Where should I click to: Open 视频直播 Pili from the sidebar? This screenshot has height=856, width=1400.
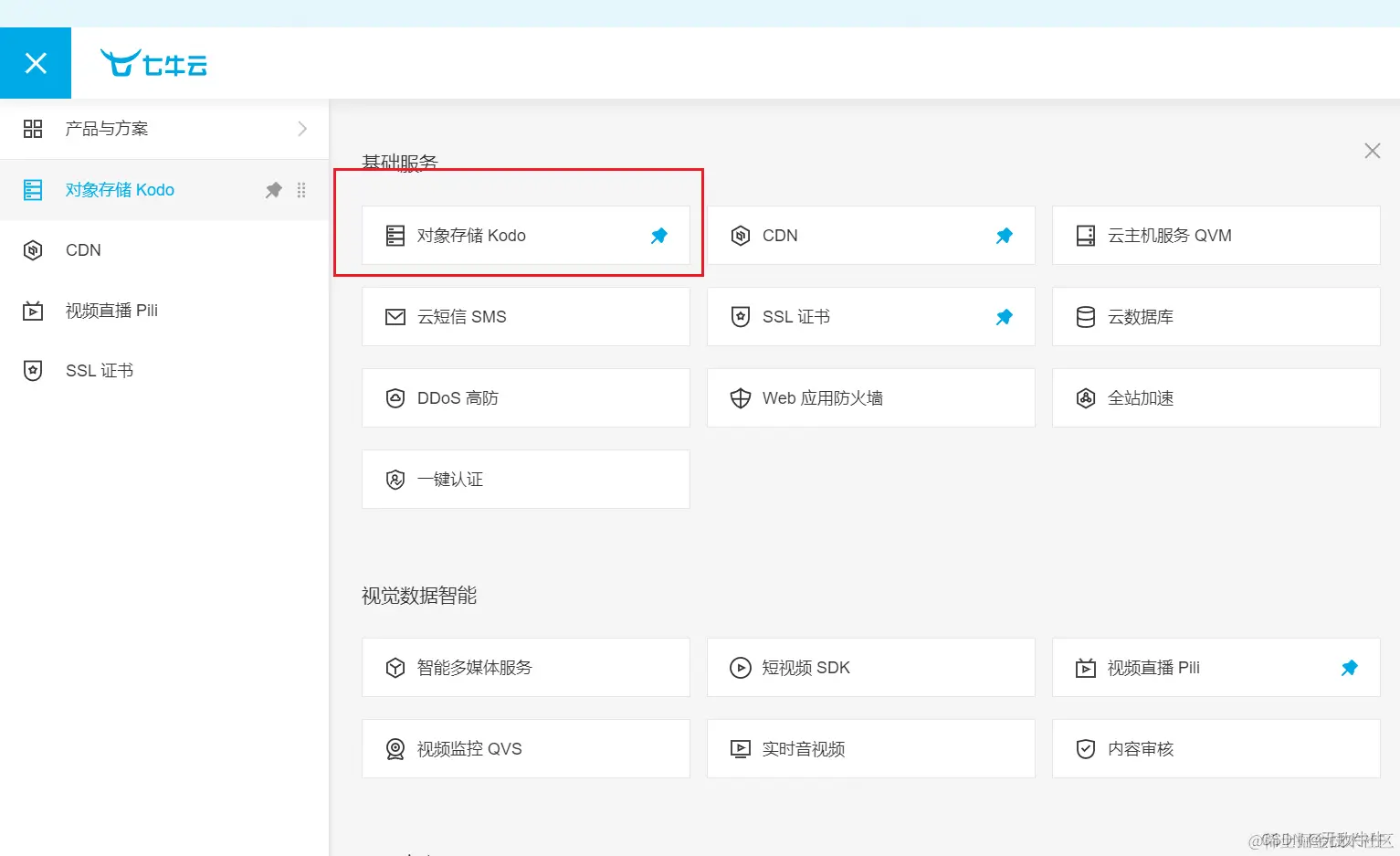pyautogui.click(x=164, y=311)
